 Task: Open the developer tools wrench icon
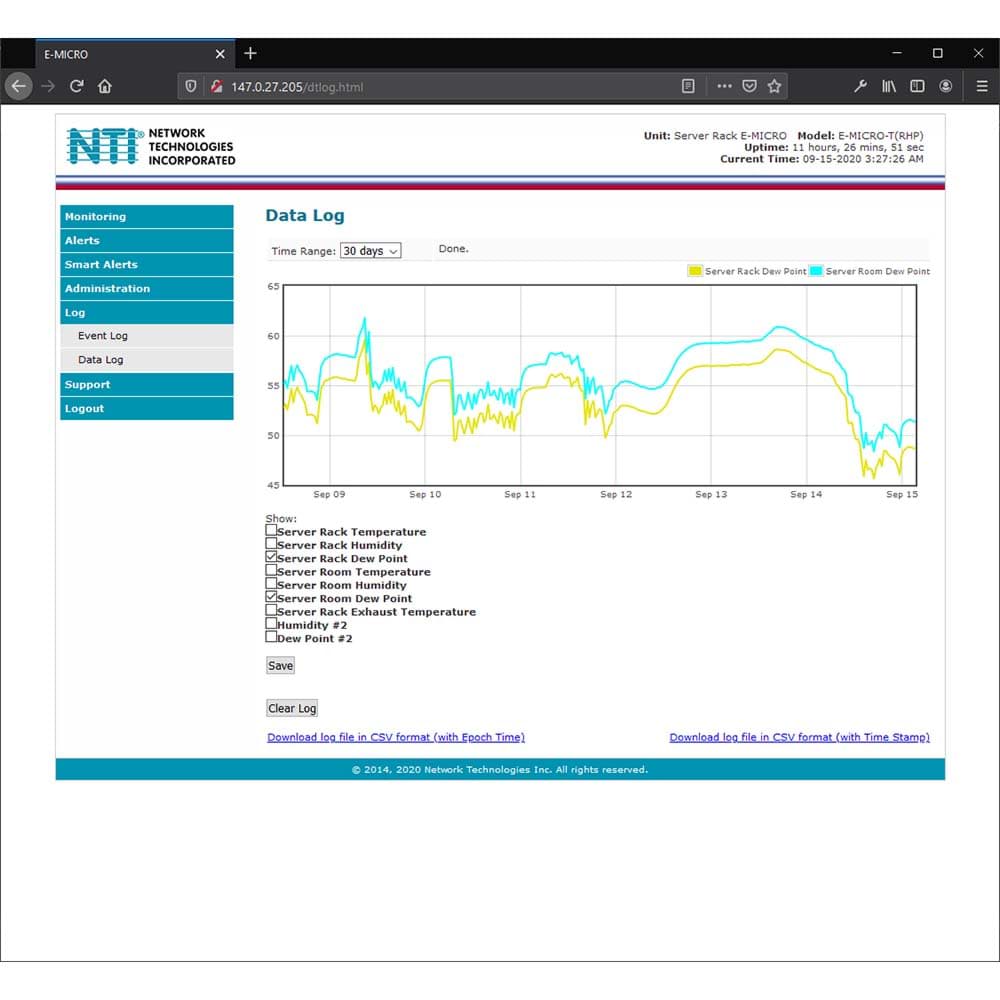860,86
